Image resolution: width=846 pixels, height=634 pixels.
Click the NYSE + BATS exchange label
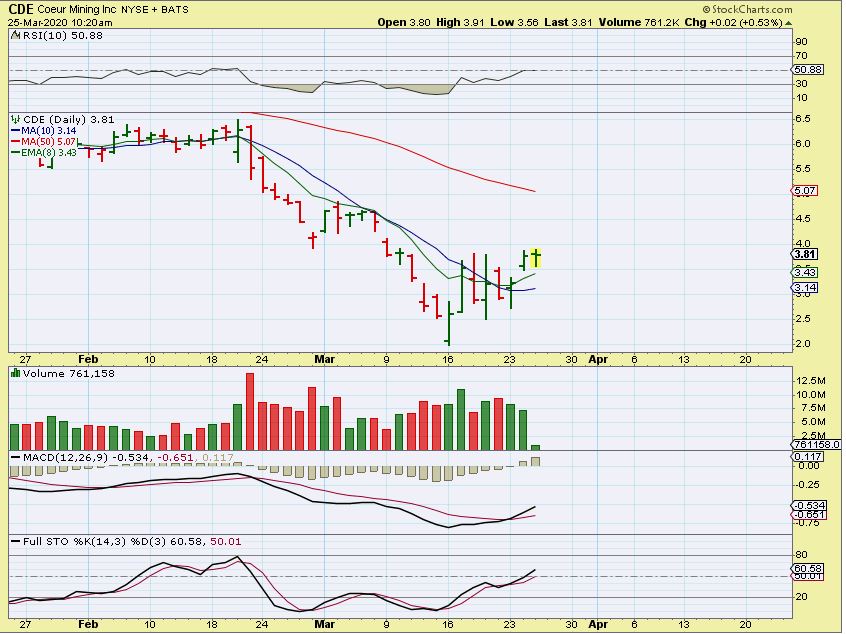[x=155, y=10]
